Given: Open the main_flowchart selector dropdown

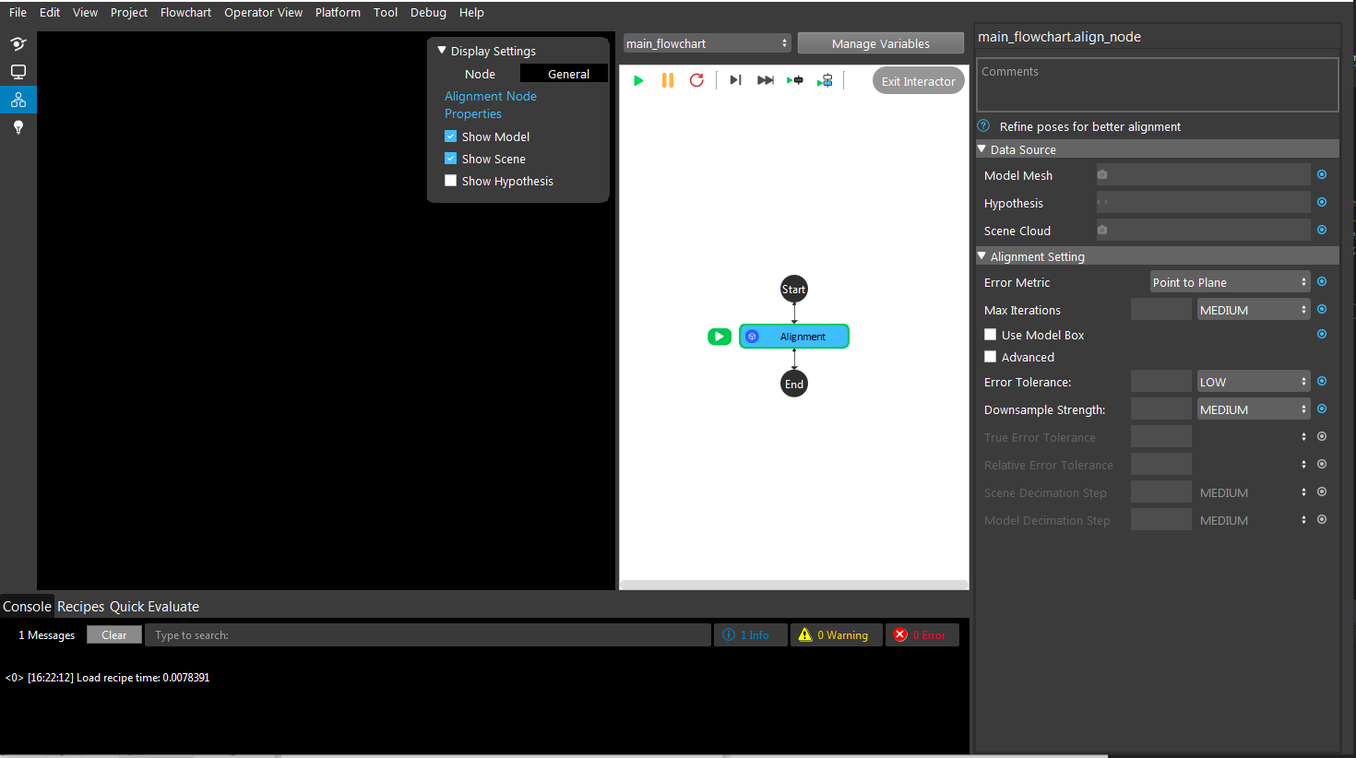Looking at the screenshot, I should pos(707,43).
